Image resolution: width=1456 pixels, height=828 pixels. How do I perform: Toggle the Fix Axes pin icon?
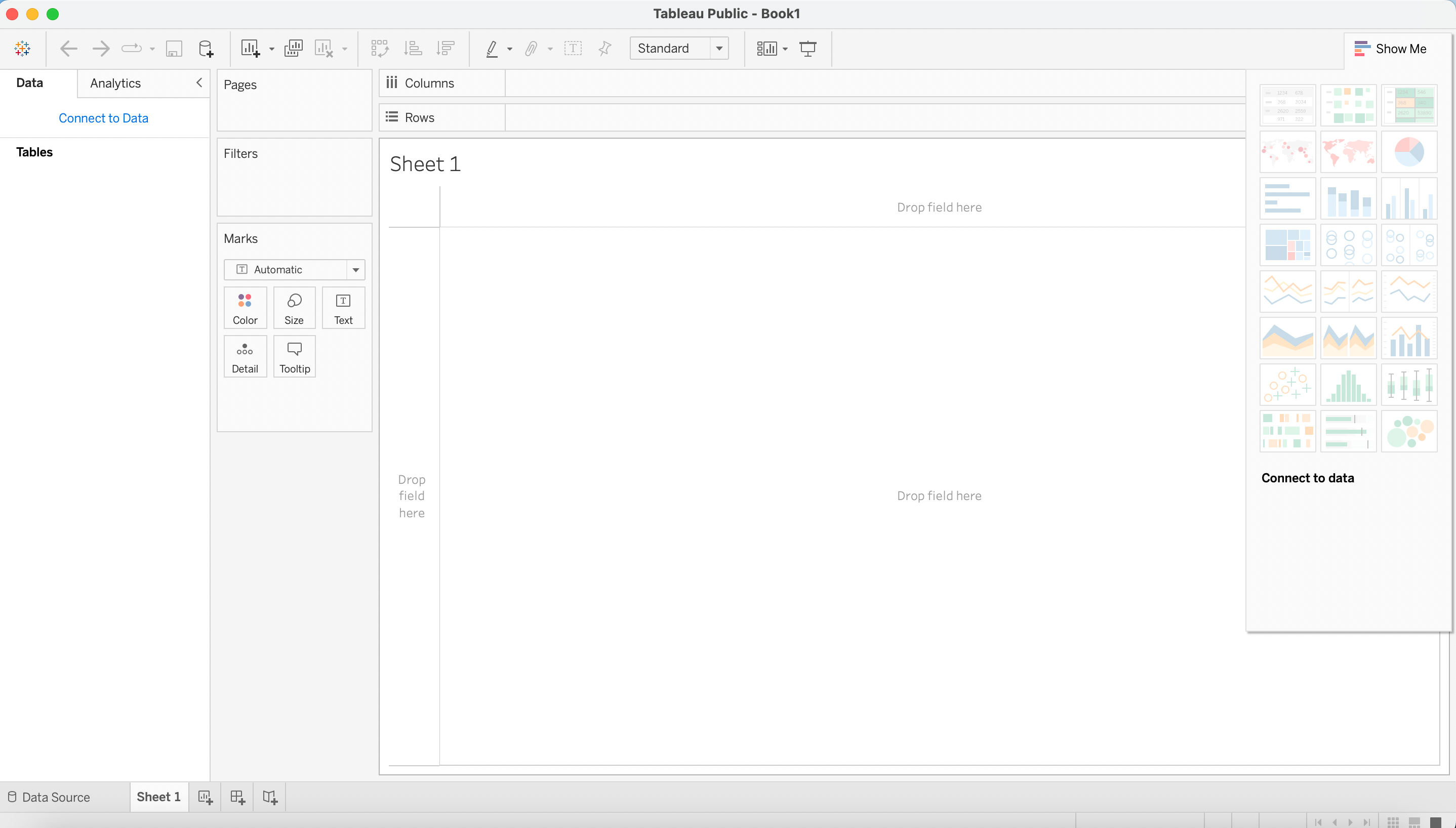click(x=604, y=49)
